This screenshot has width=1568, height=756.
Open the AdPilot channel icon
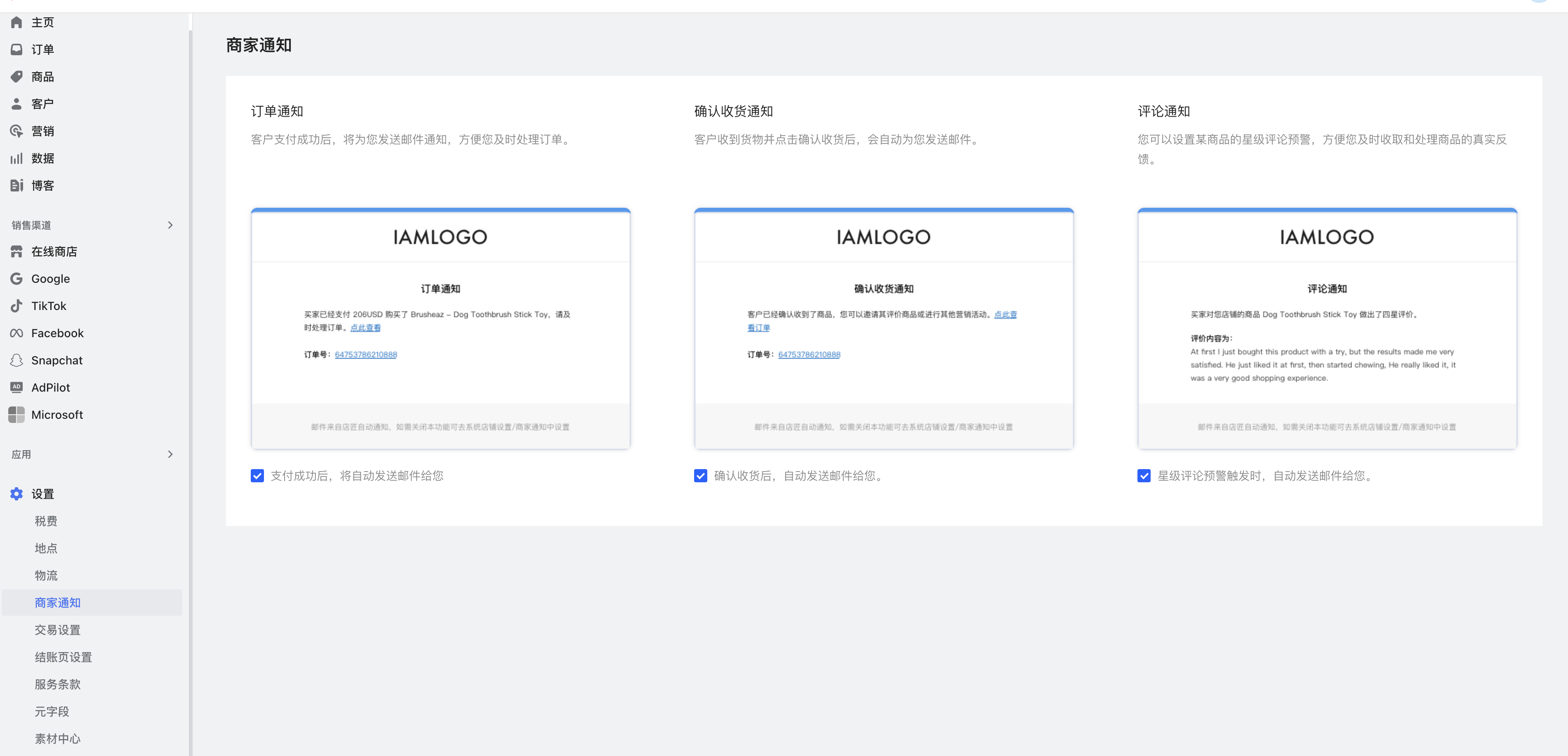click(16, 387)
